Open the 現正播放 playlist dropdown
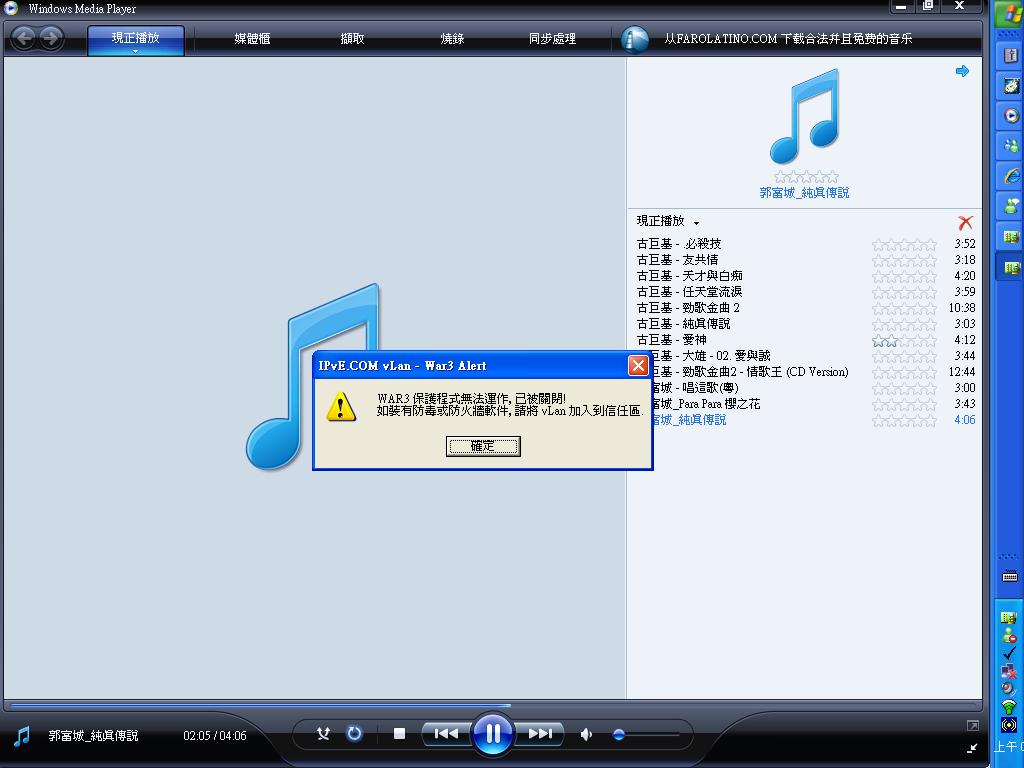Image resolution: width=1024 pixels, height=768 pixels. (668, 221)
